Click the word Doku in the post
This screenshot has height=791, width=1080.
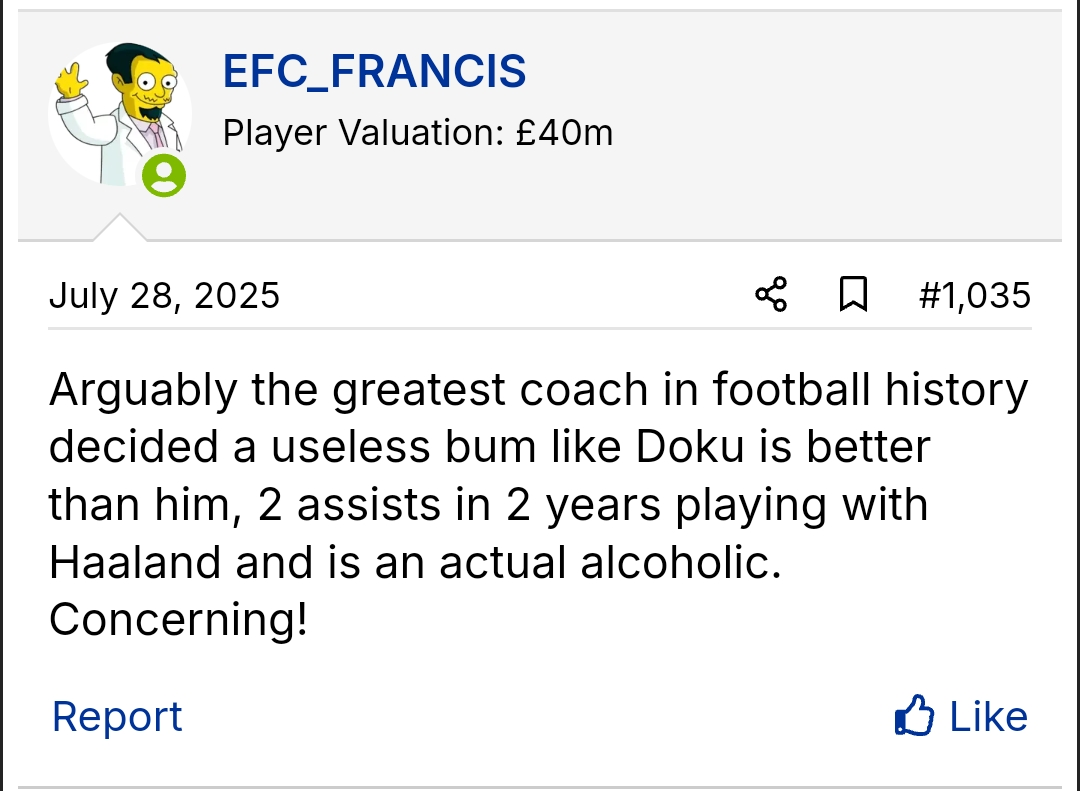point(691,447)
